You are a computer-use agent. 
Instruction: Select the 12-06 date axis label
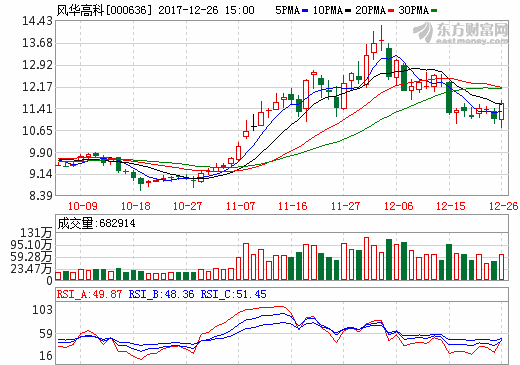click(398, 206)
